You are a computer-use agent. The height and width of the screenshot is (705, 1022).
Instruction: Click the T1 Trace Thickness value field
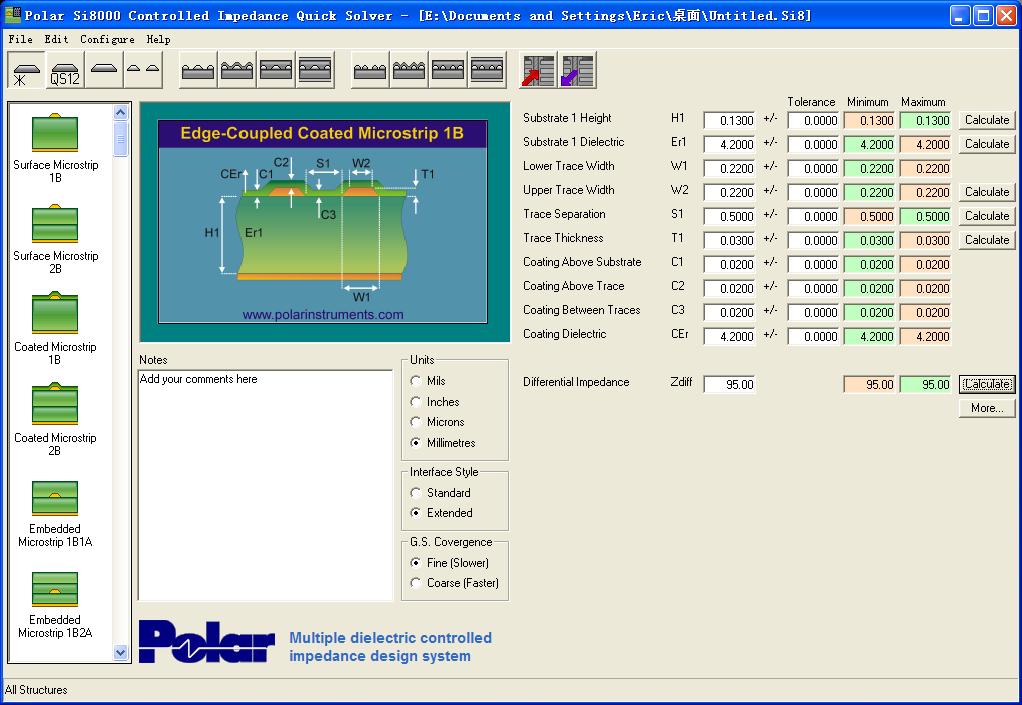coord(729,240)
